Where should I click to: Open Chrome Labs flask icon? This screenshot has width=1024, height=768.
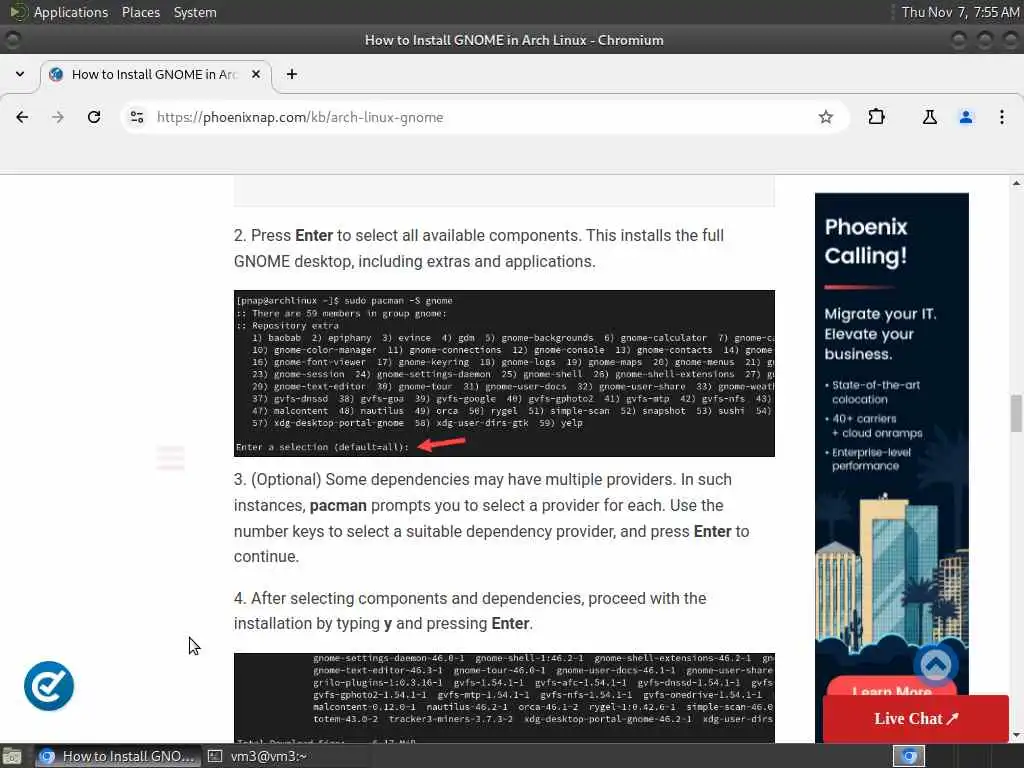pos(929,117)
